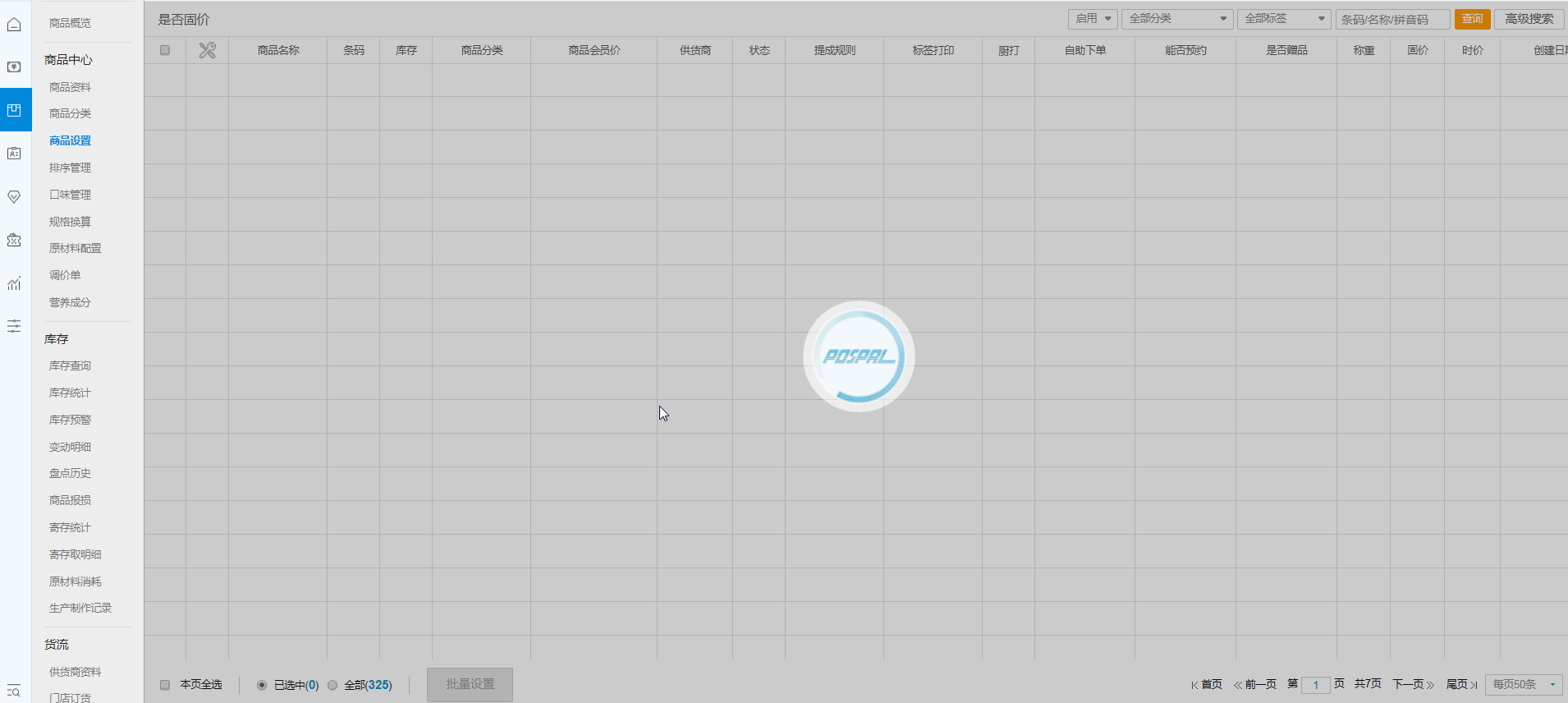This screenshot has height=703, width=1568.
Task: Open 库存查询 in the sidebar menu
Action: click(x=70, y=366)
